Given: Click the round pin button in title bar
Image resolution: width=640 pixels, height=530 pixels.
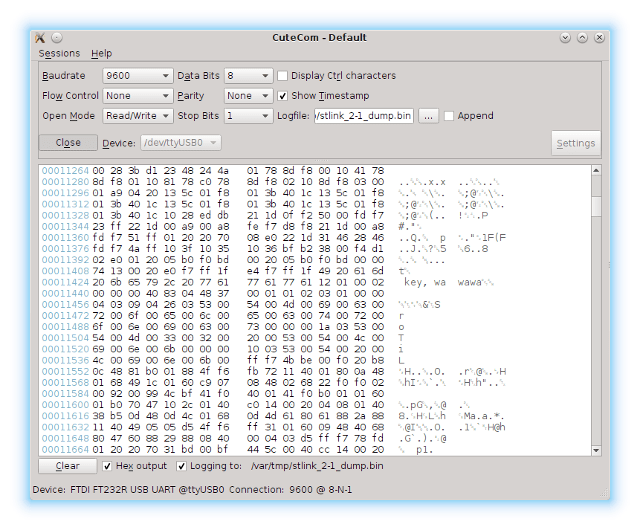Looking at the screenshot, I should 57,38.
